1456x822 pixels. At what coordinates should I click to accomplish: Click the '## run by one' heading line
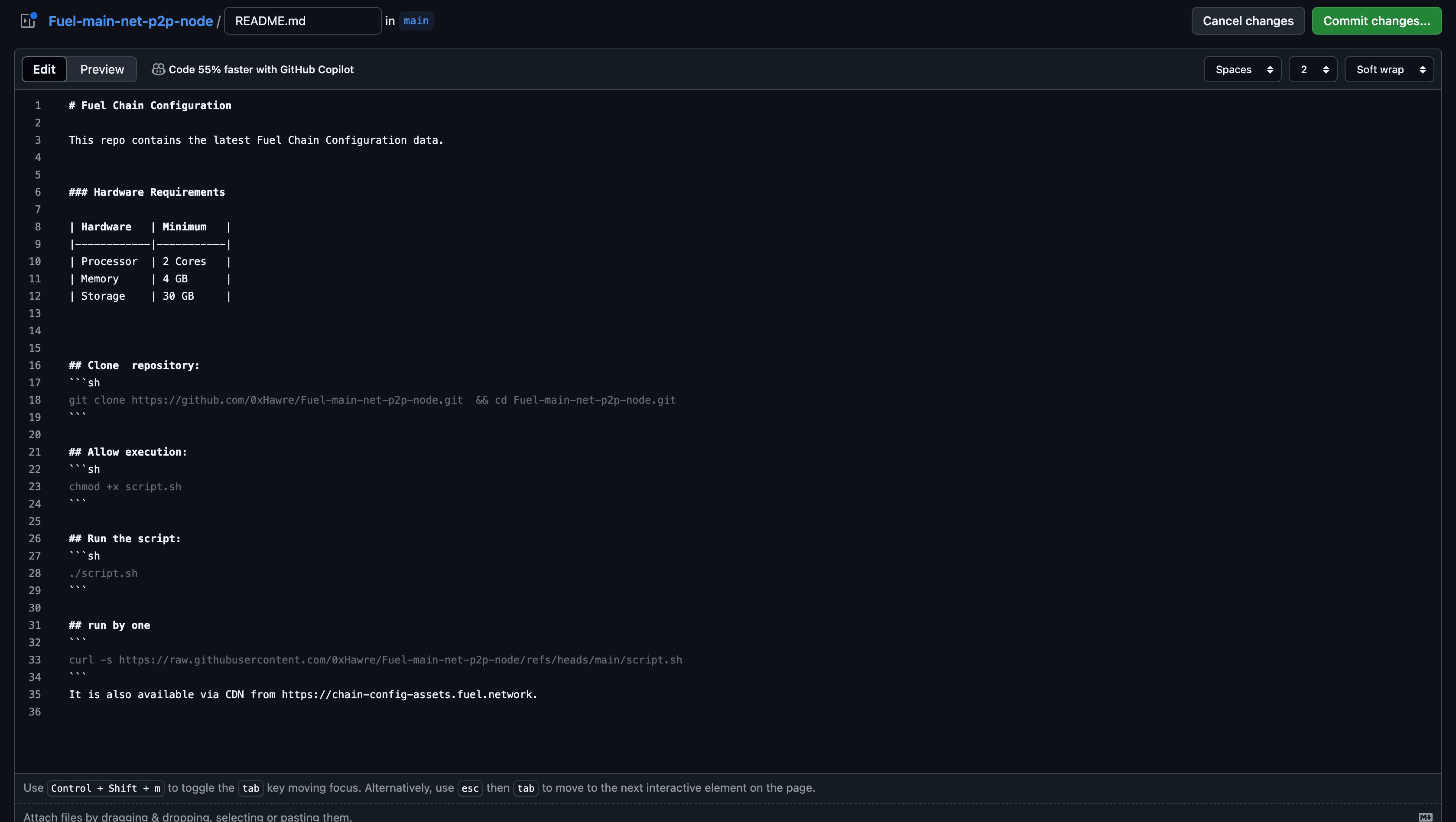(109, 625)
